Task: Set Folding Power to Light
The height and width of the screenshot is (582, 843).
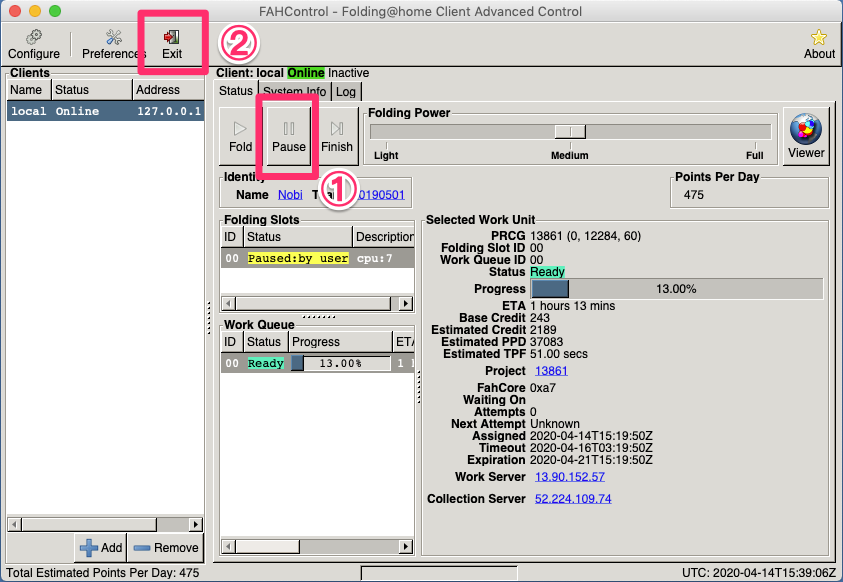Action: click(386, 155)
